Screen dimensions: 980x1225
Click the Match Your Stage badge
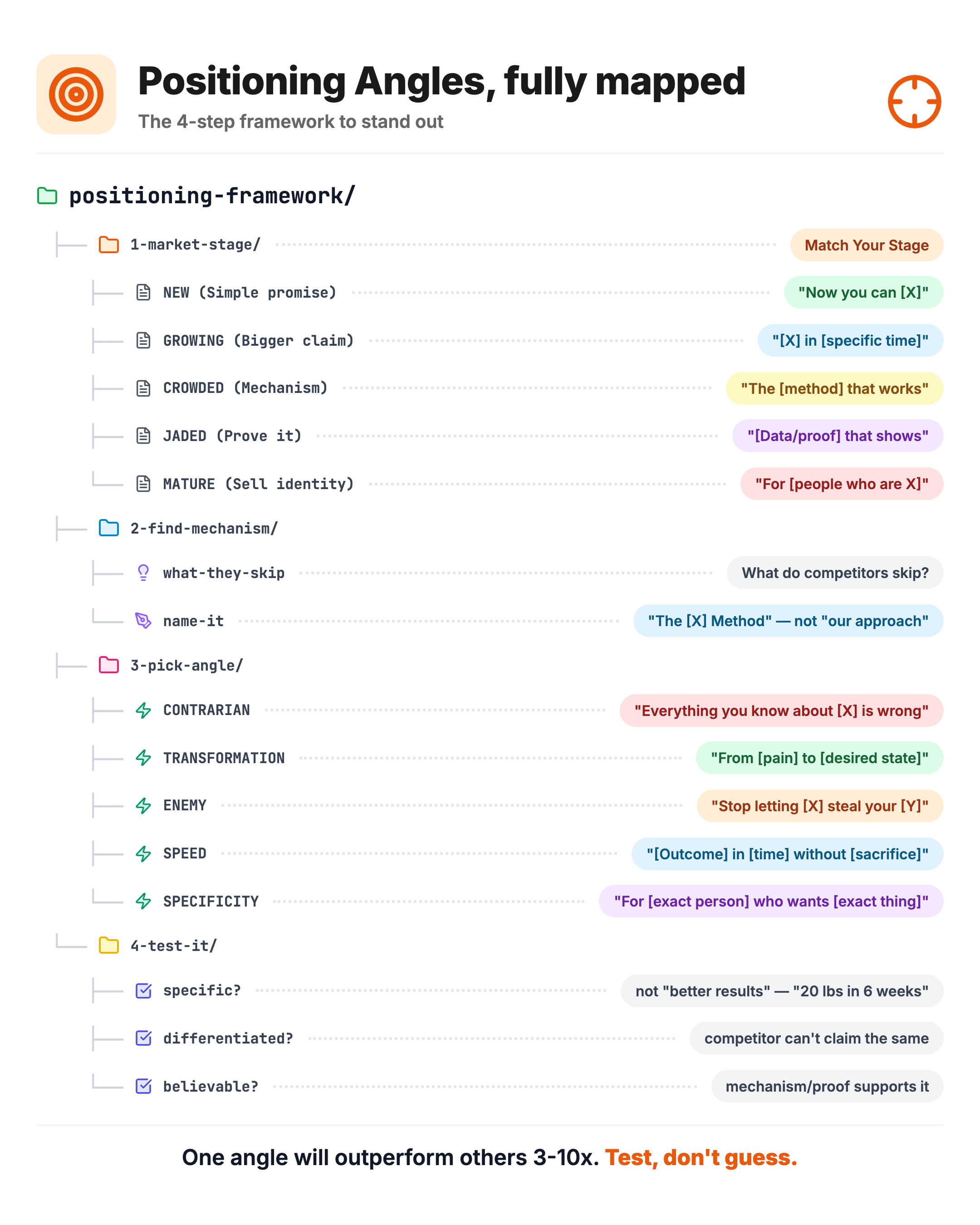pos(867,245)
